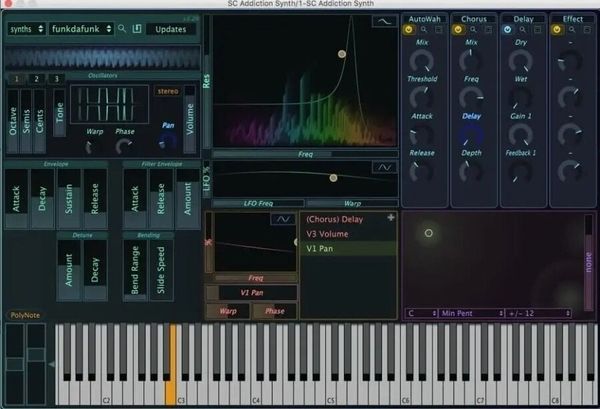Screen dimensions: 600x409
Task: Open the Min Pent scale dropdown
Action: click(x=472, y=313)
